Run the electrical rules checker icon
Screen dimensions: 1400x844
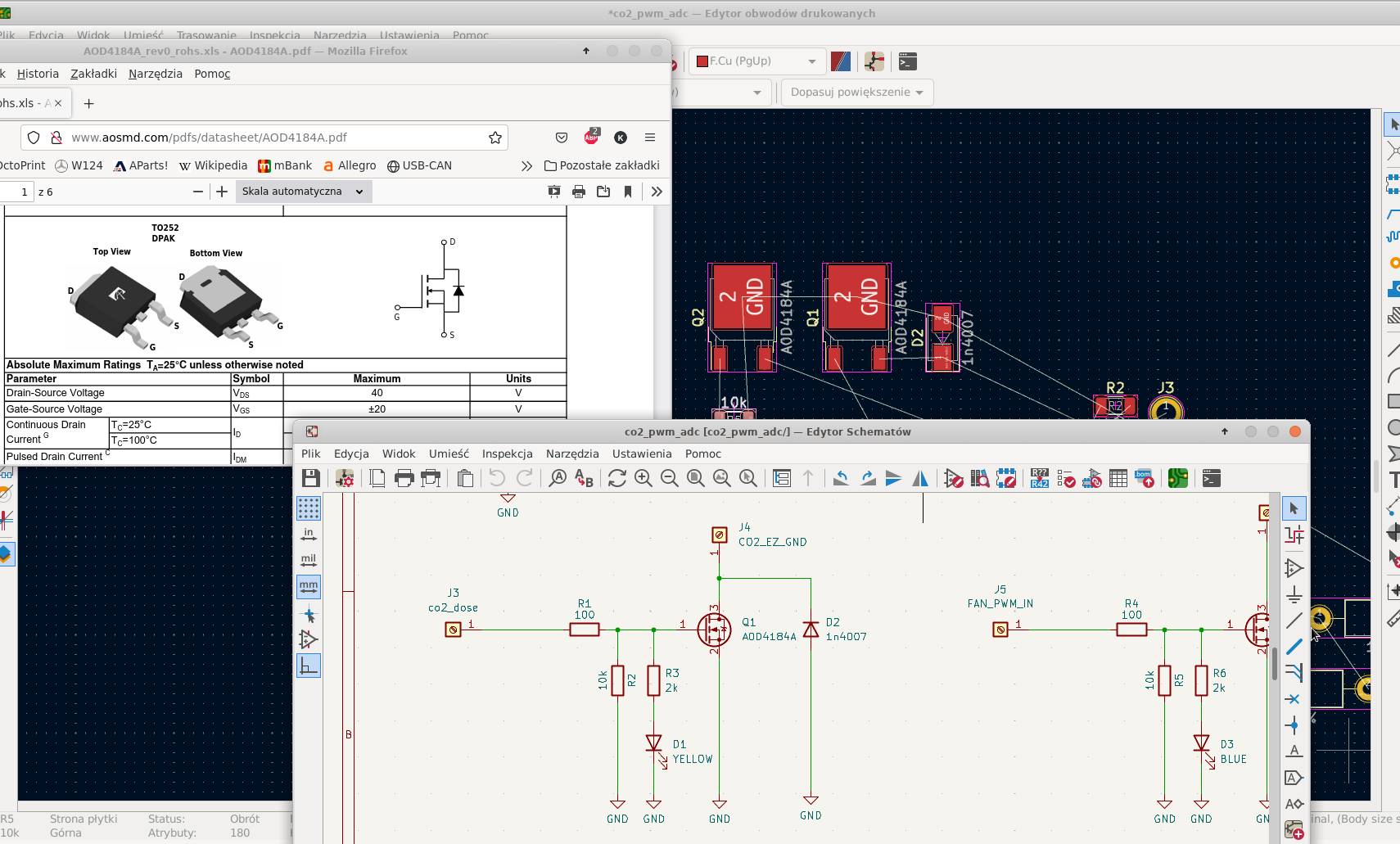[1066, 478]
